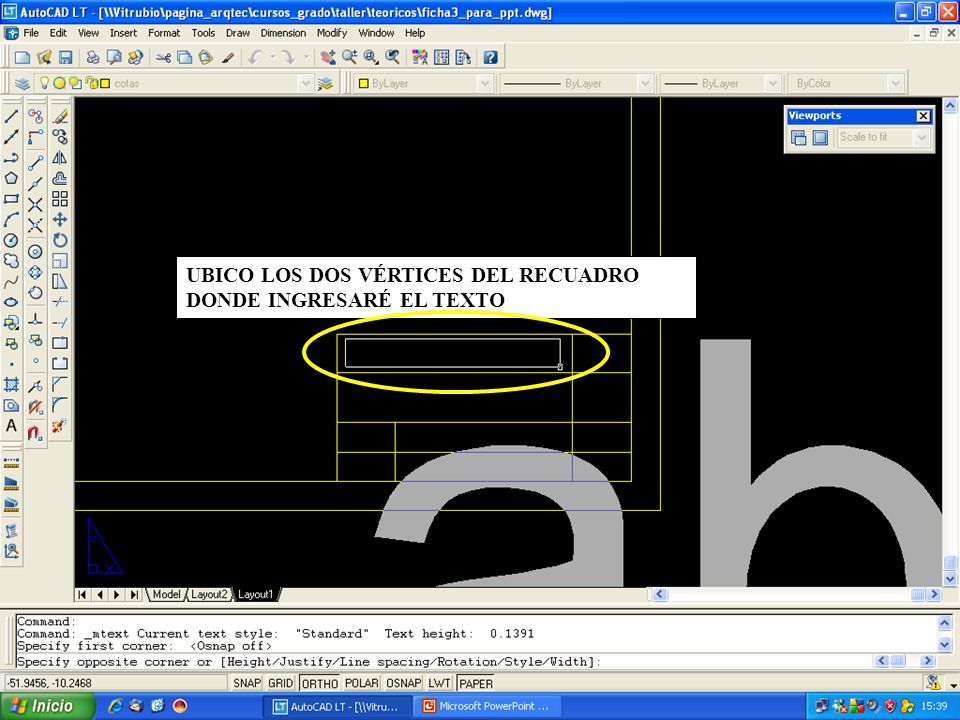
Task: Select the Ellipse draw tool
Action: pyautogui.click(x=11, y=302)
